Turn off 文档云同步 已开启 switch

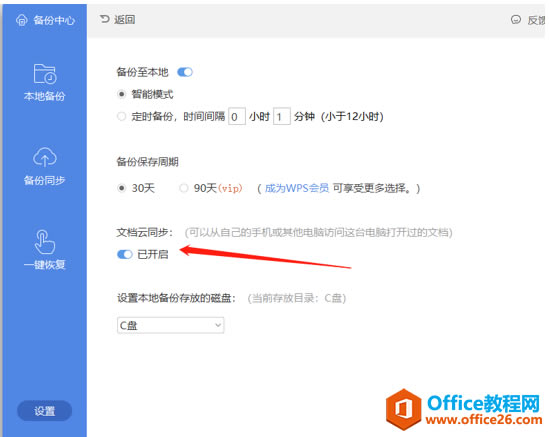coord(125,254)
